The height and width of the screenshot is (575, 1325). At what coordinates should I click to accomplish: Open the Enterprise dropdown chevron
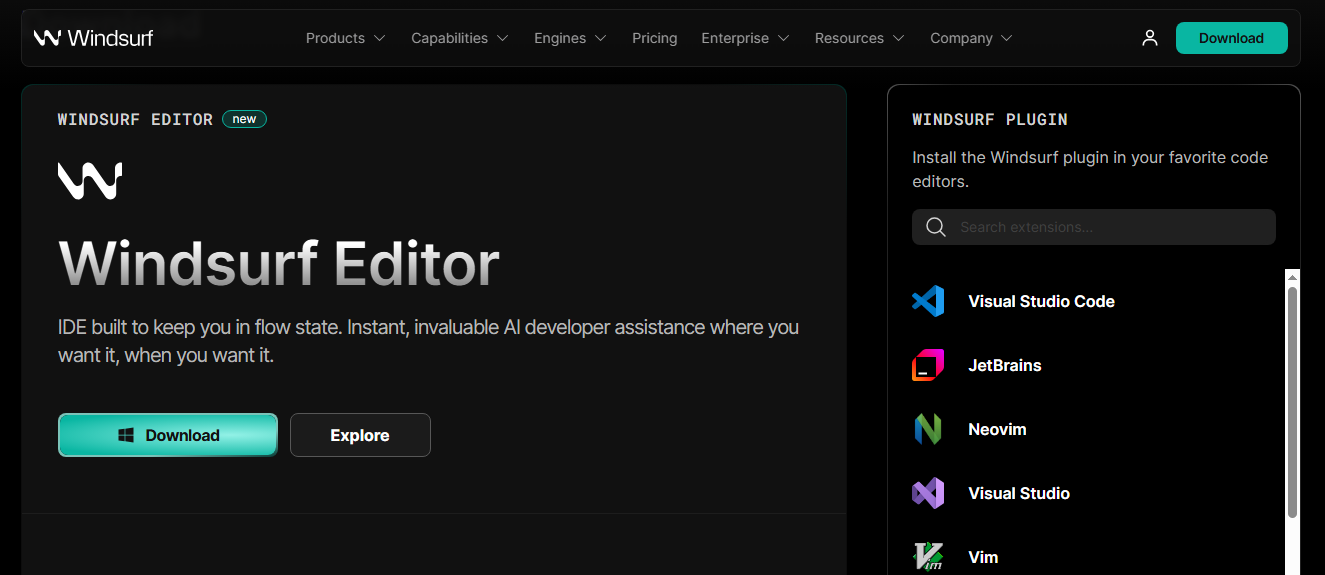point(783,38)
